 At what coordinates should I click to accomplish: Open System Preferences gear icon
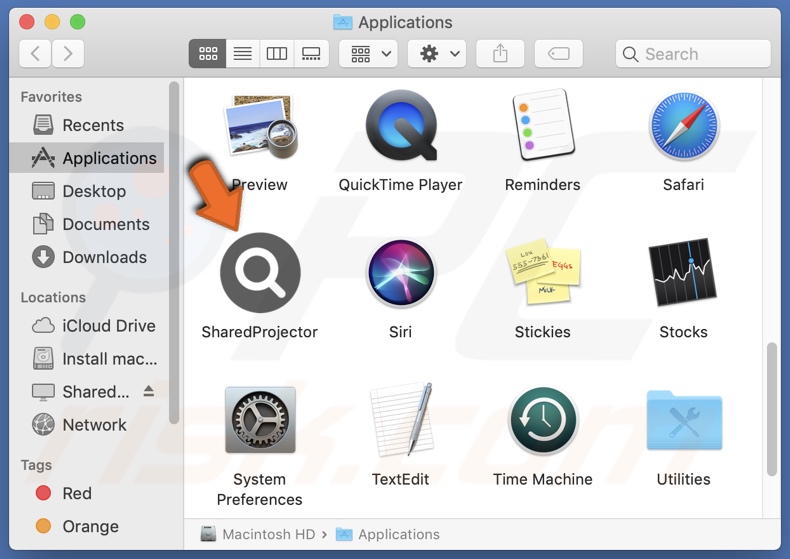260,420
